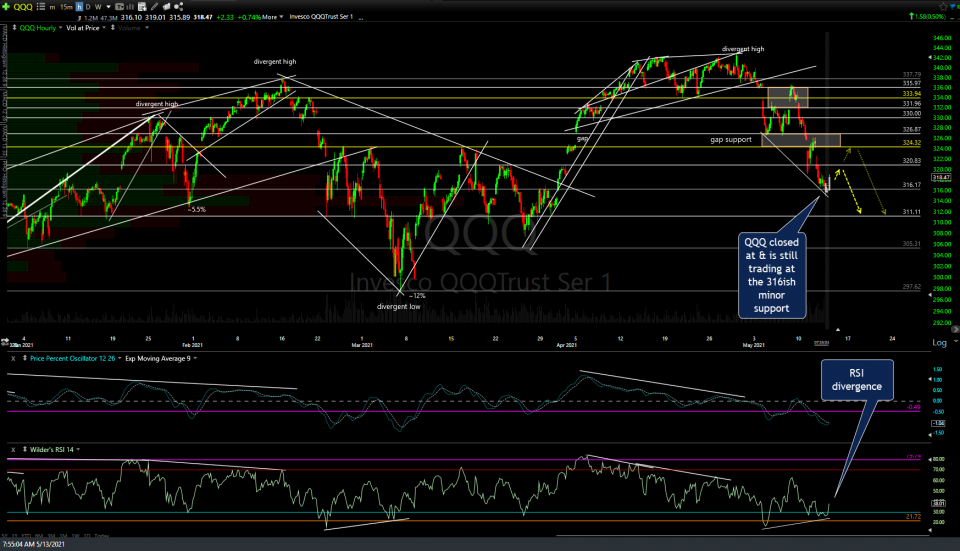This screenshot has width=960, height=551.
Task: Click the Invesco QQQ Trust Ser 1 name
Action: [x=321, y=17]
